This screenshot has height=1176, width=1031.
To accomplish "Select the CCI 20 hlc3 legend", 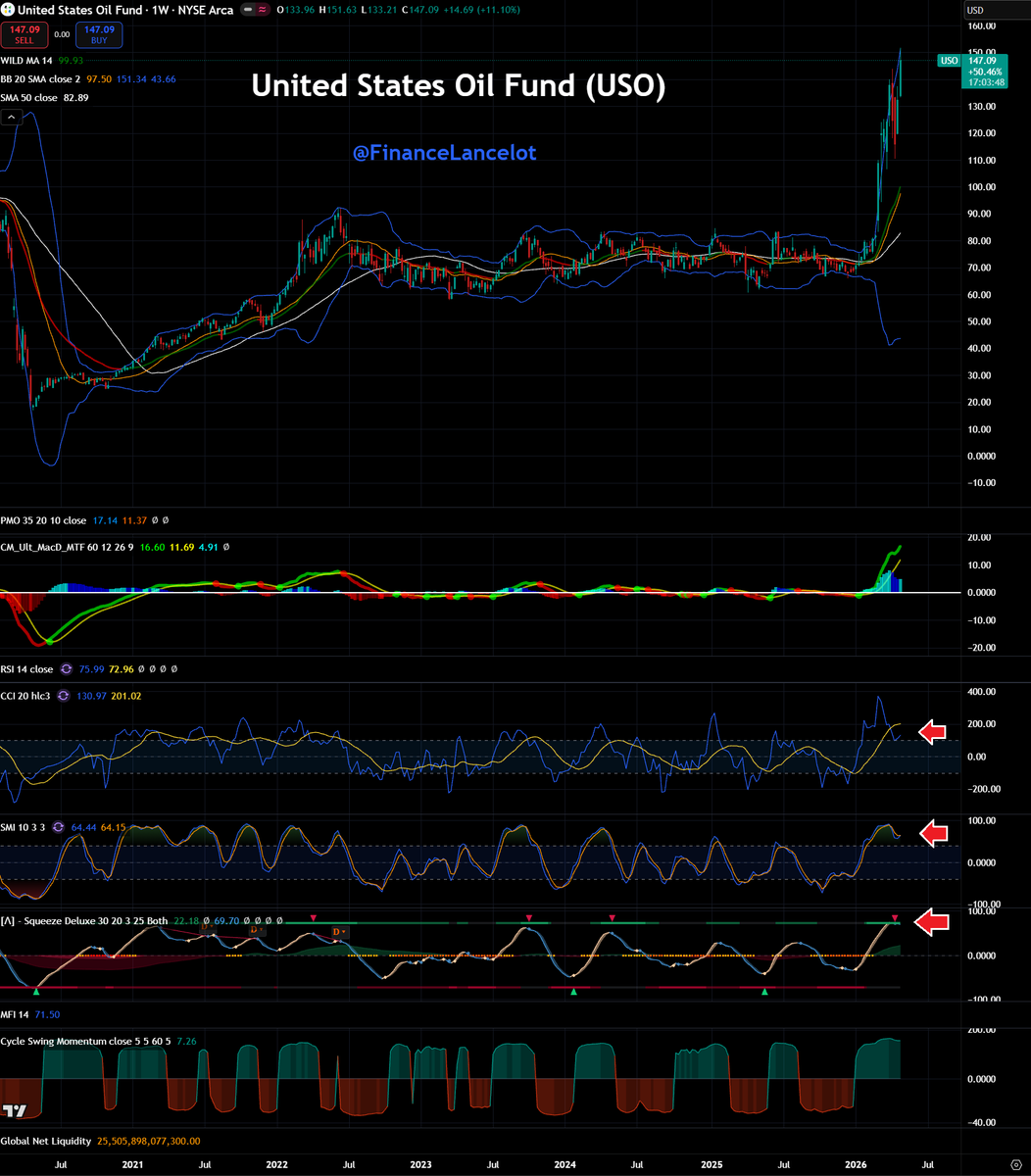I will coord(27,695).
